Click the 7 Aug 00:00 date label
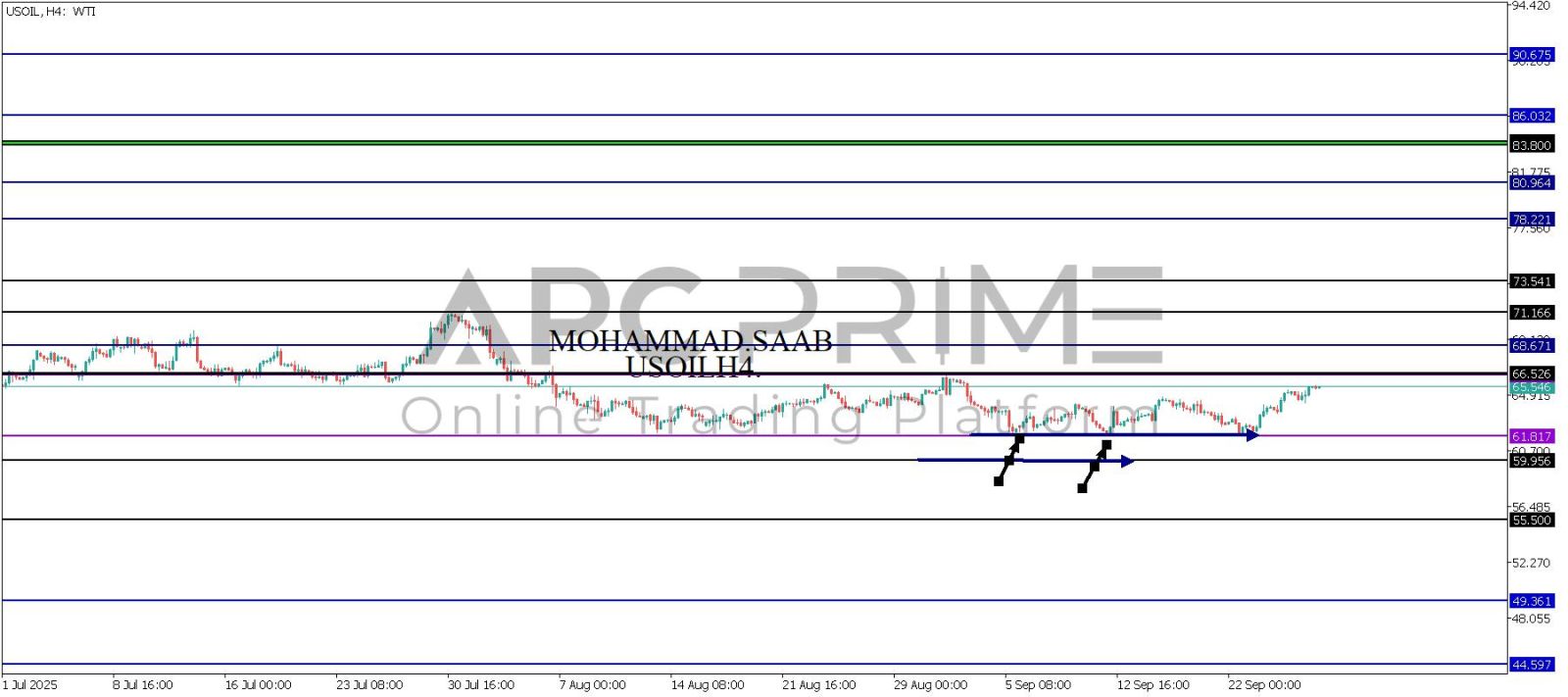Viewport: 1568px width, 697px height. point(592,685)
